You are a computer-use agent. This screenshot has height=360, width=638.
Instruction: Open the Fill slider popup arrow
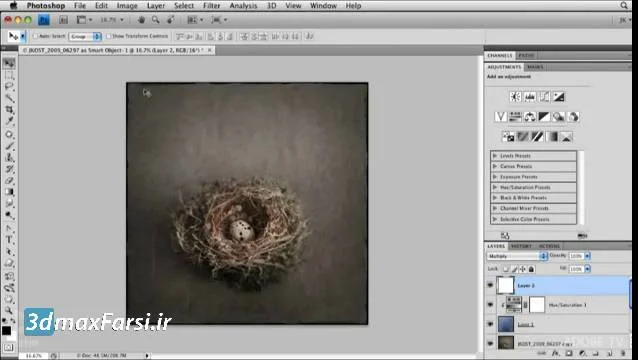click(587, 269)
